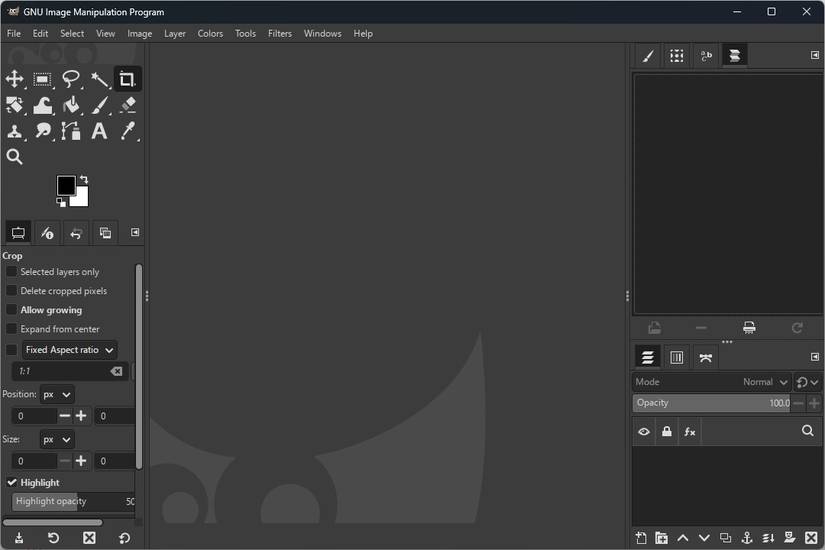The height and width of the screenshot is (550, 825).
Task: Open the Layer menu
Action: click(x=175, y=33)
